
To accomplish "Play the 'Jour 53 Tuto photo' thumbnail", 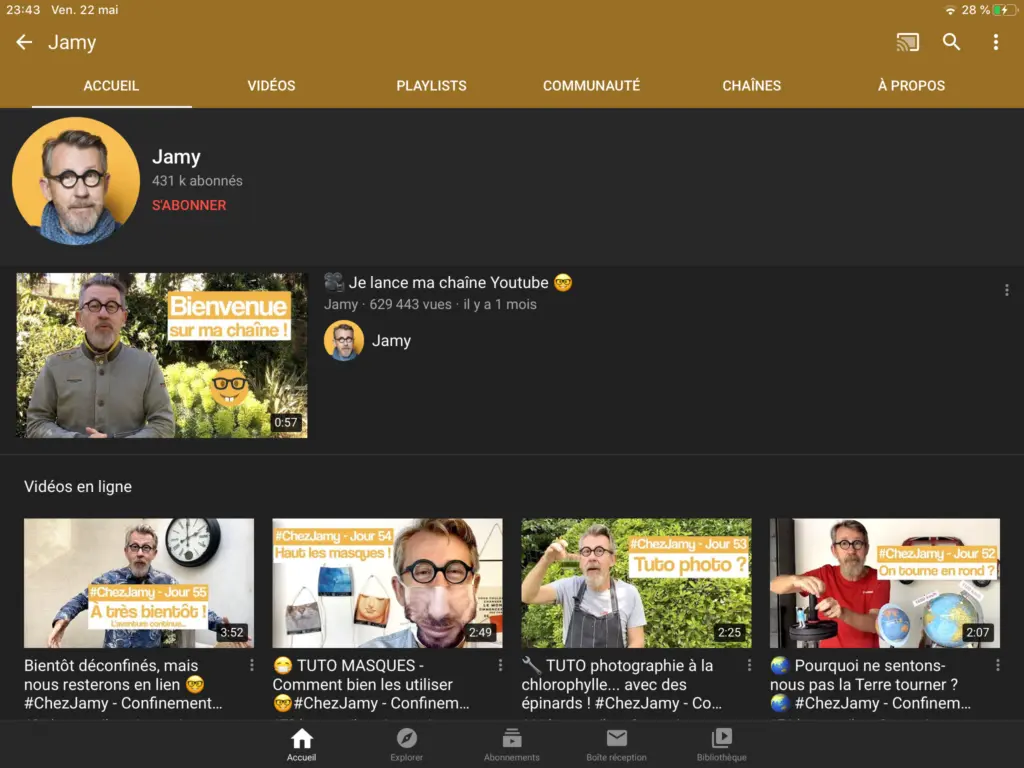I will click(636, 583).
